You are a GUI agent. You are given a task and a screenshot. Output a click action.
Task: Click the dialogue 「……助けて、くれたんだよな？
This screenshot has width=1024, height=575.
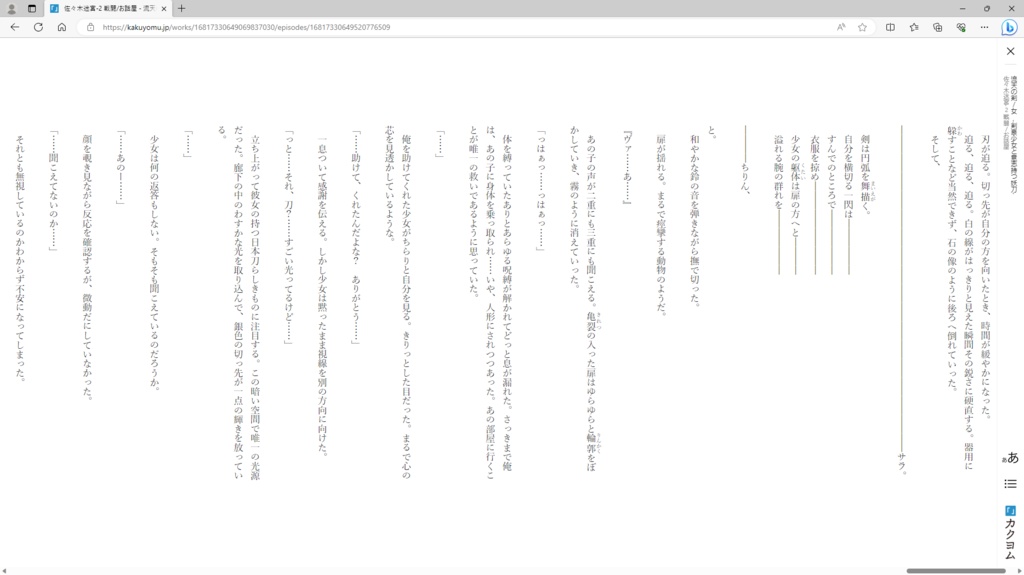[x=356, y=237]
